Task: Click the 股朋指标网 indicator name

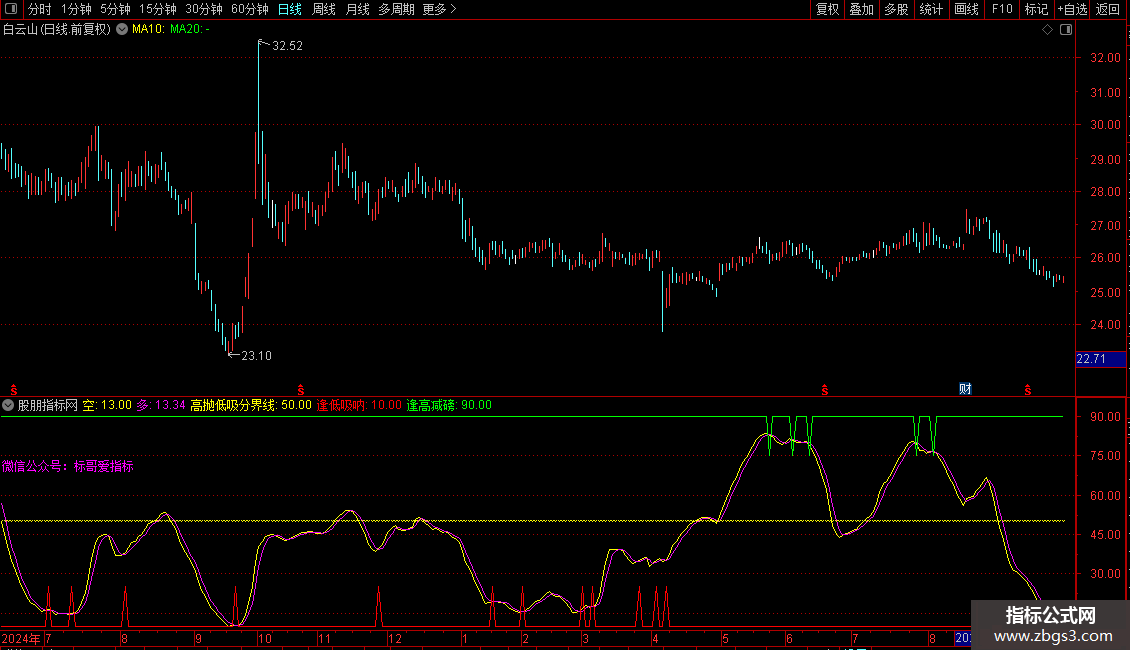Action: pos(48,406)
